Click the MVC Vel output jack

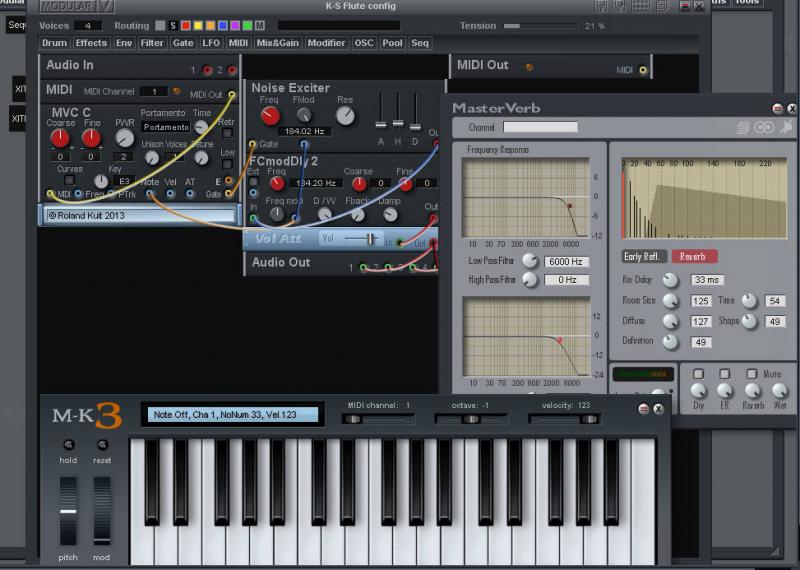point(170,194)
